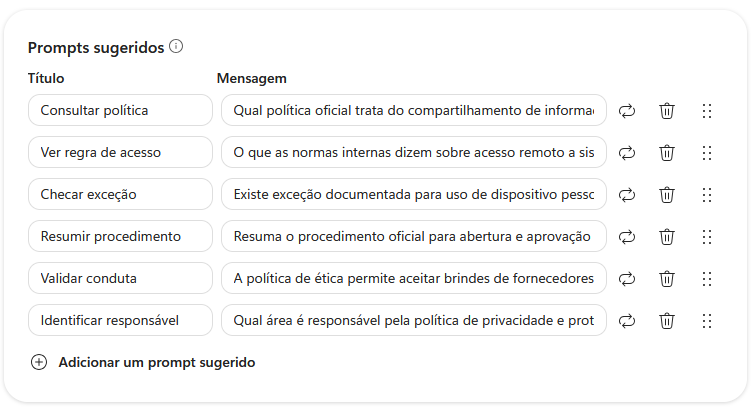Focus the Validar conduta title field
The image size is (756, 409).
click(120, 278)
